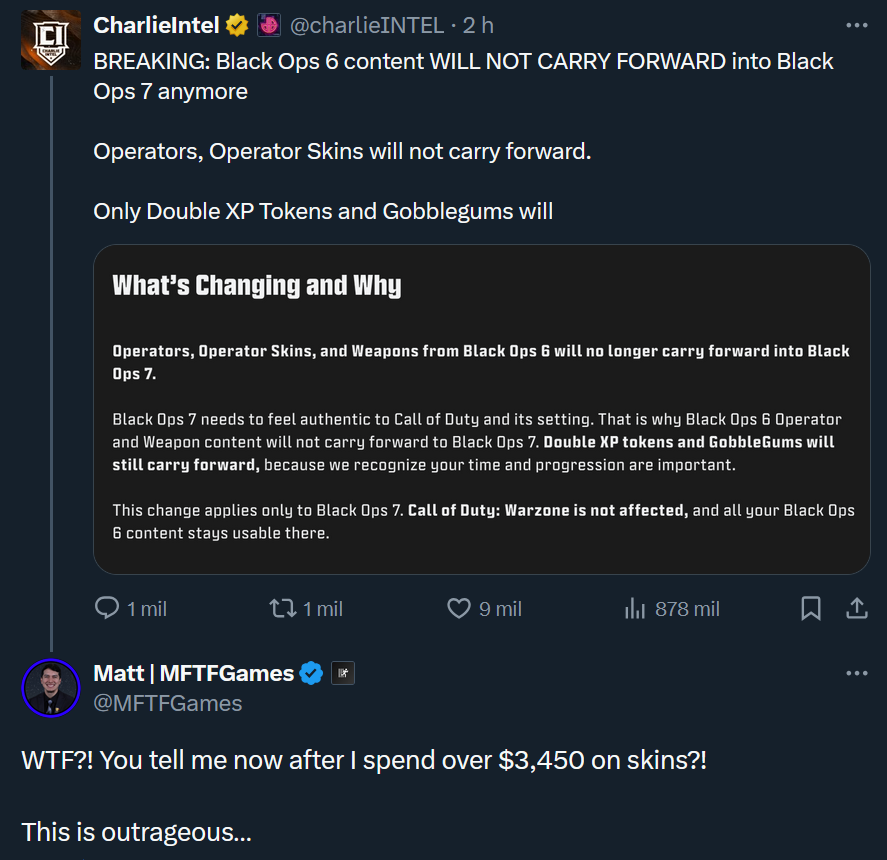Open more options for CharlieIntel post

tap(857, 26)
